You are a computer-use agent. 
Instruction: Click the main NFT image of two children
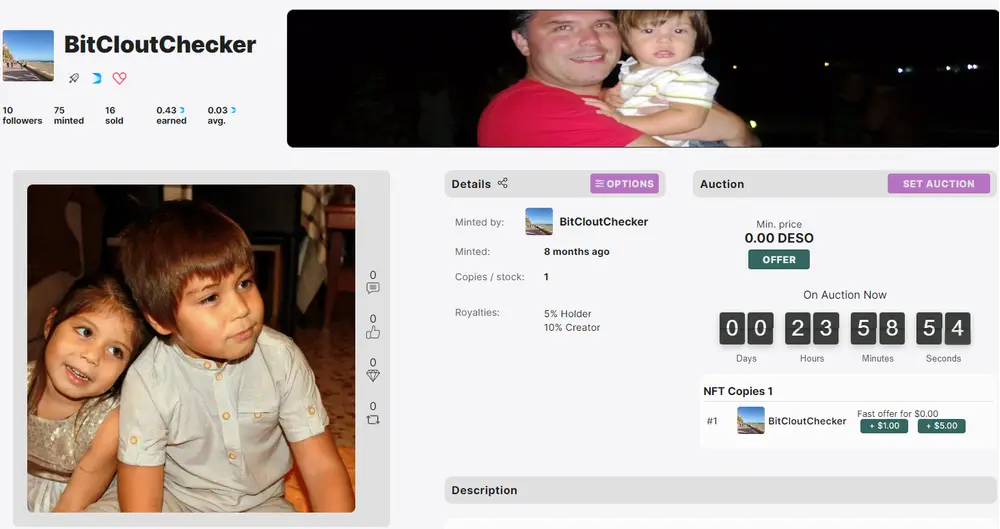pyautogui.click(x=191, y=348)
